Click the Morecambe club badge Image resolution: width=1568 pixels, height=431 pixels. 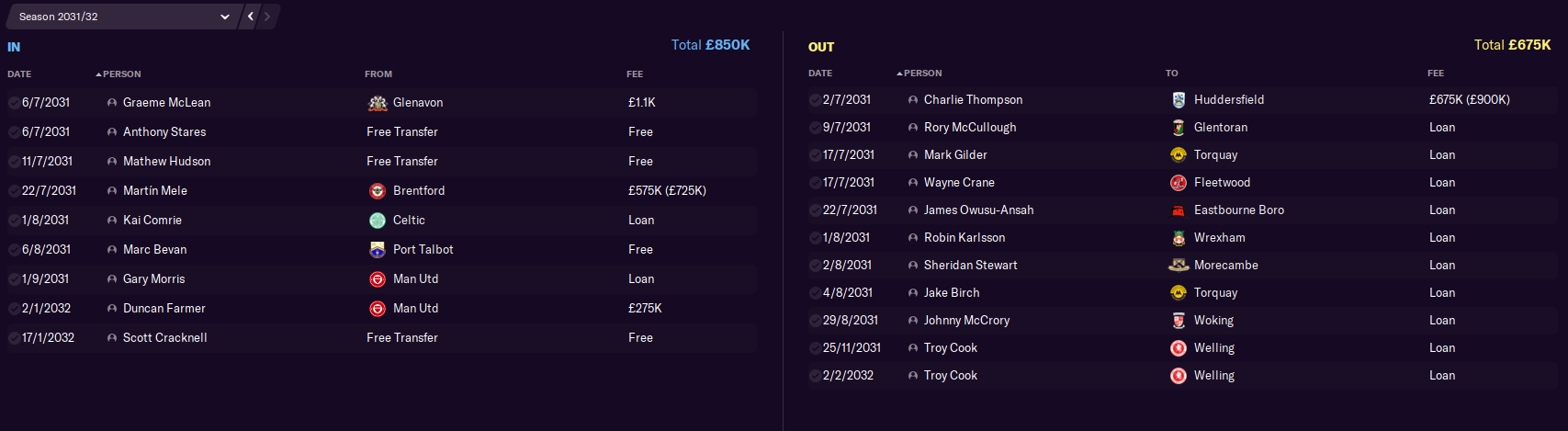[x=1179, y=266]
